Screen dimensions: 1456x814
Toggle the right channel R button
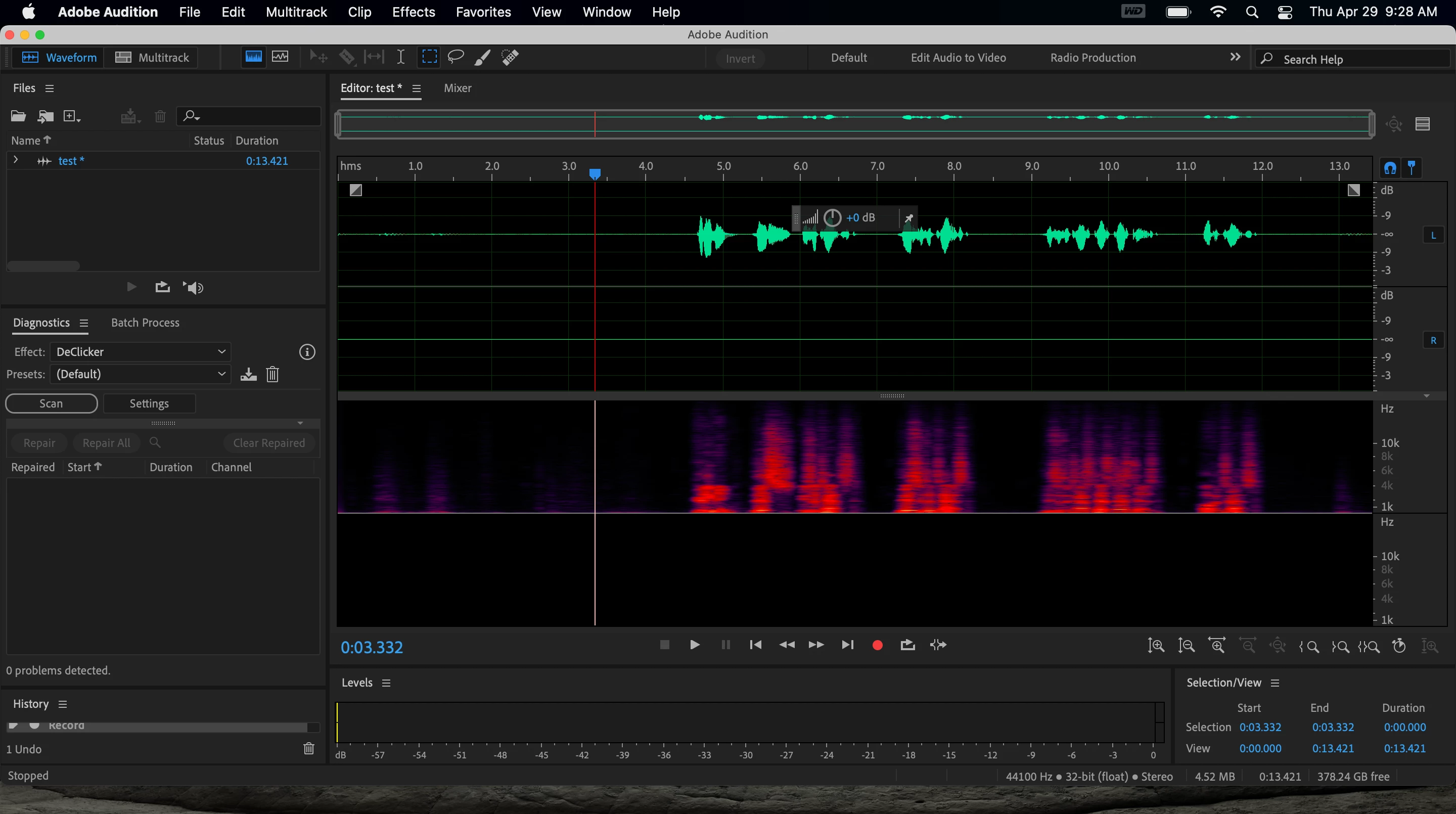[x=1433, y=340]
